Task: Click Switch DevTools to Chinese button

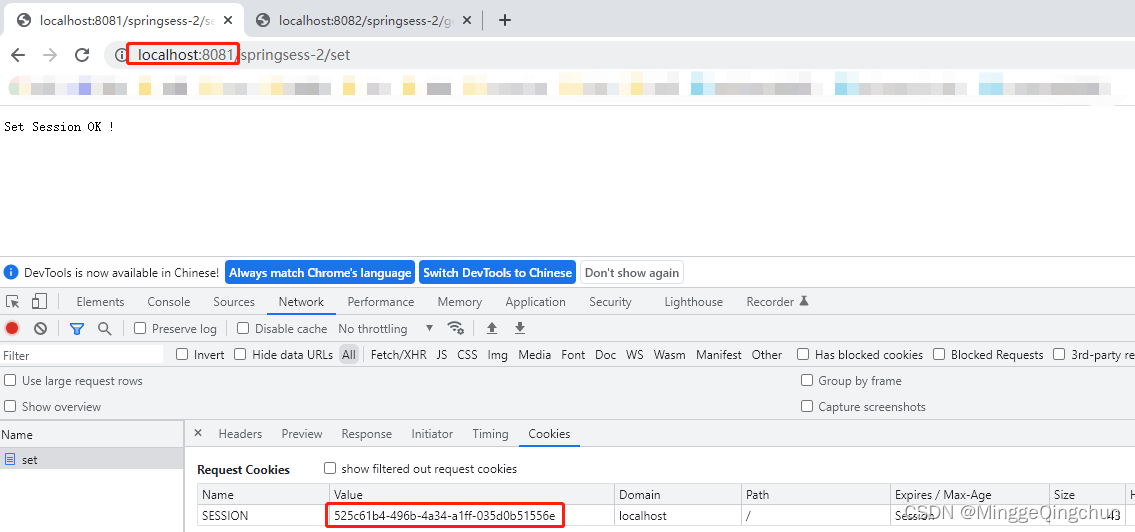Action: (497, 273)
